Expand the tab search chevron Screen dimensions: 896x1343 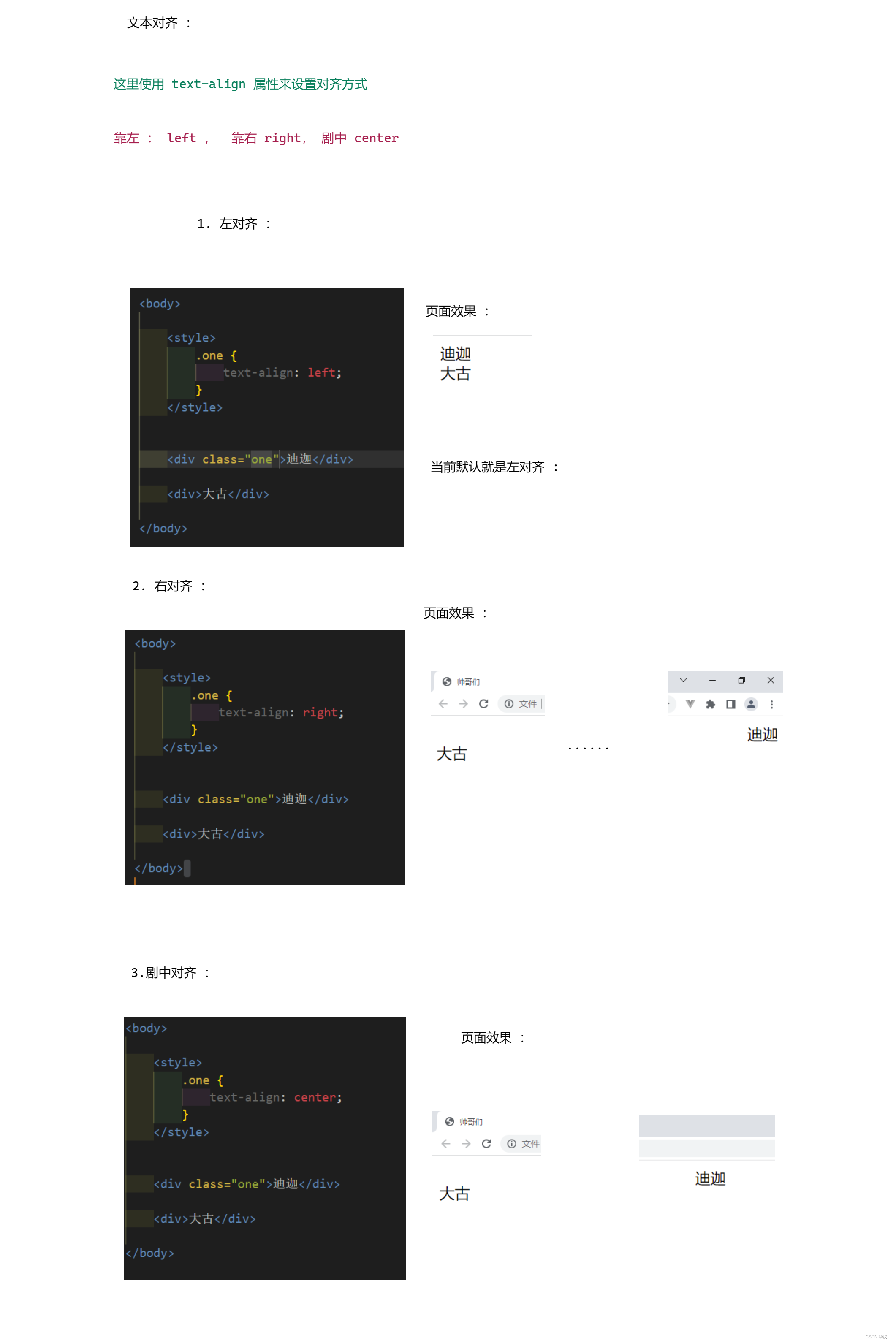coord(683,680)
